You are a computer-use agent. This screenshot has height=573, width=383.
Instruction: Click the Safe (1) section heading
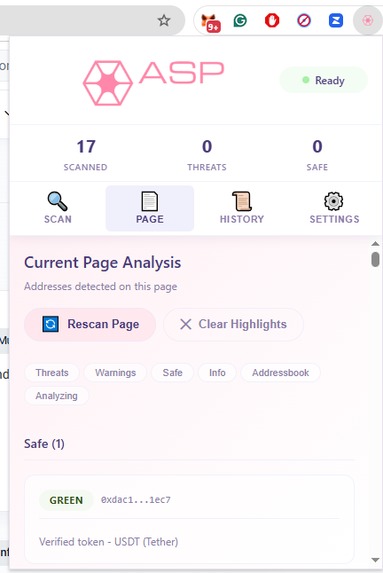[x=44, y=444]
